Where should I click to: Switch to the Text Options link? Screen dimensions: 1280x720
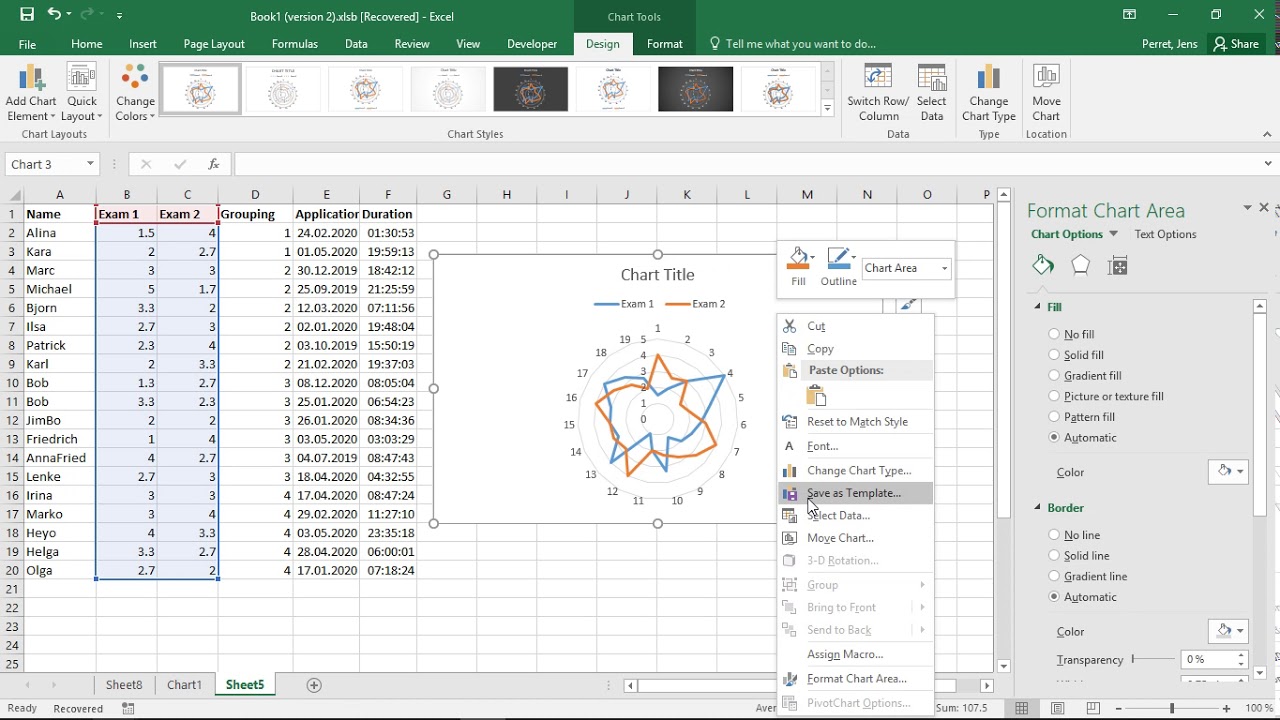pyautogui.click(x=1165, y=234)
